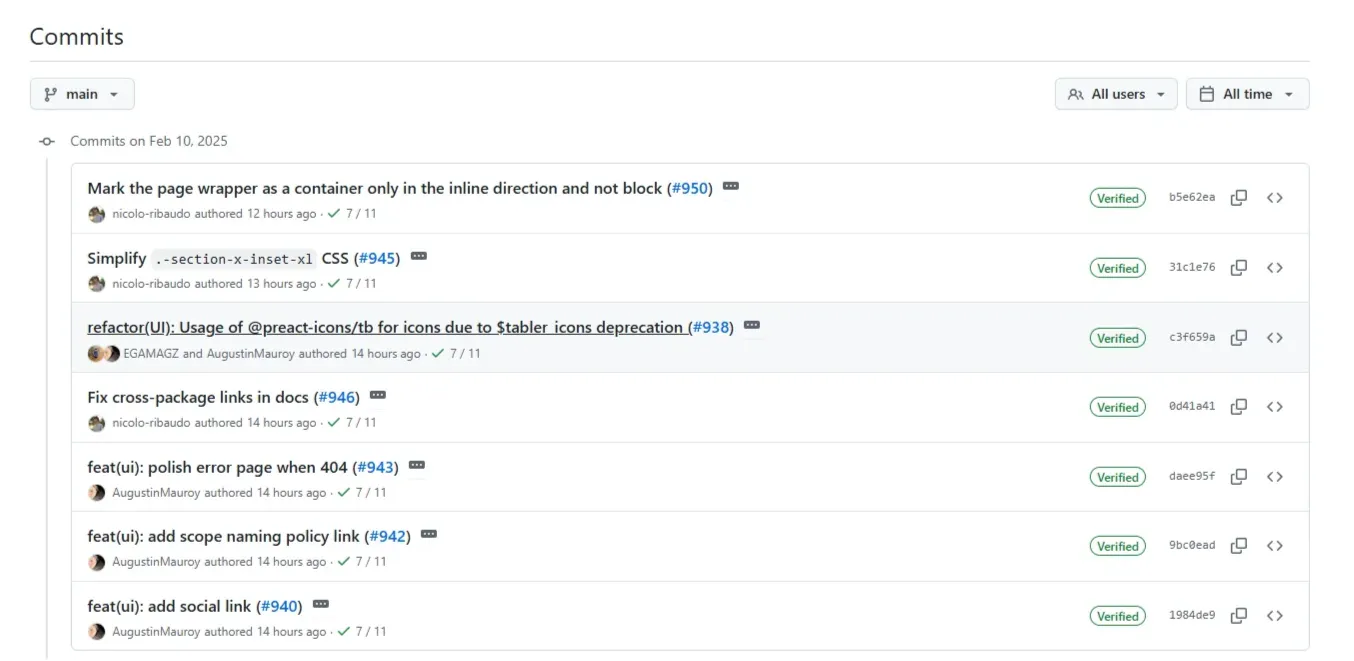This screenshot has width=1354, height=661.
Task: Browse repository at commit 0d41a41
Action: pyautogui.click(x=1274, y=407)
